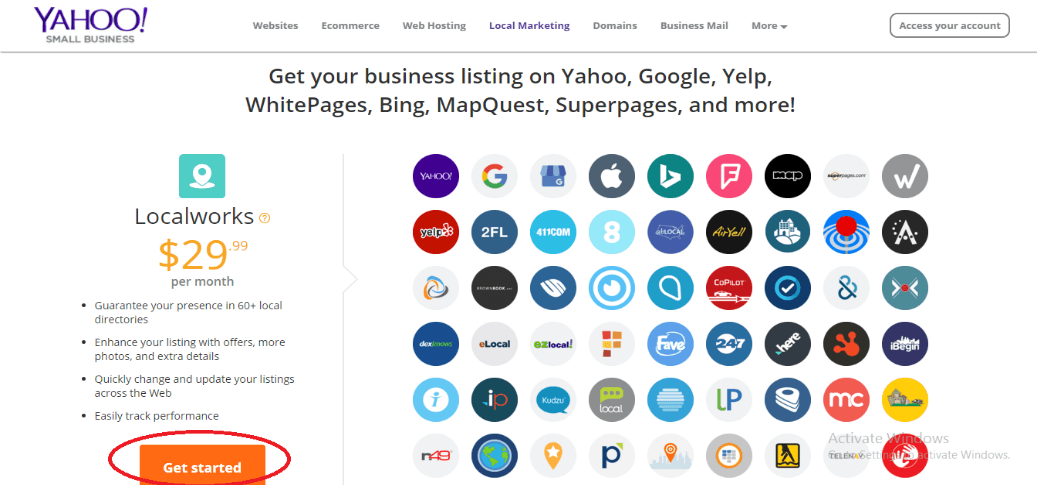
Task: Open the Websites nav item
Action: [x=275, y=26]
